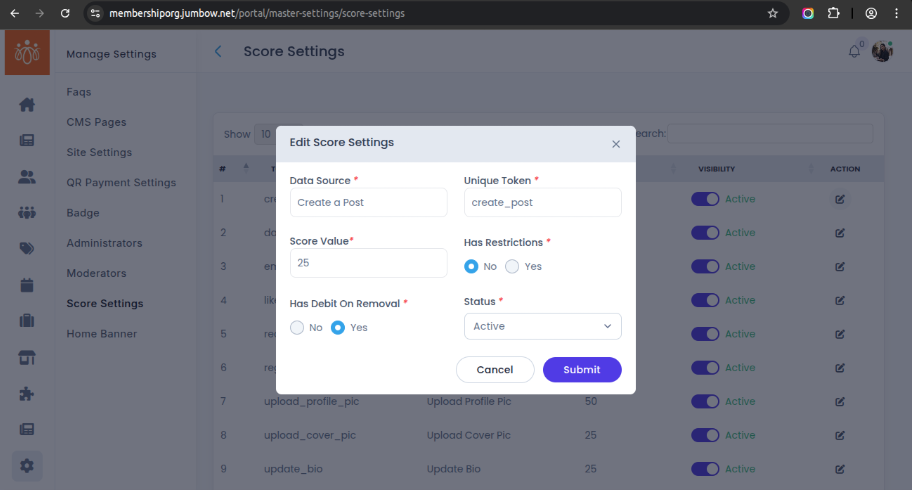Open the Status dropdown

[x=542, y=327]
